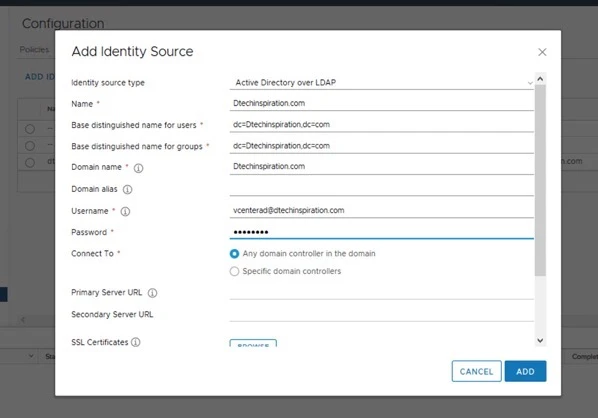The width and height of the screenshot is (598, 418).
Task: Focus the Password input field
Action: 381,232
